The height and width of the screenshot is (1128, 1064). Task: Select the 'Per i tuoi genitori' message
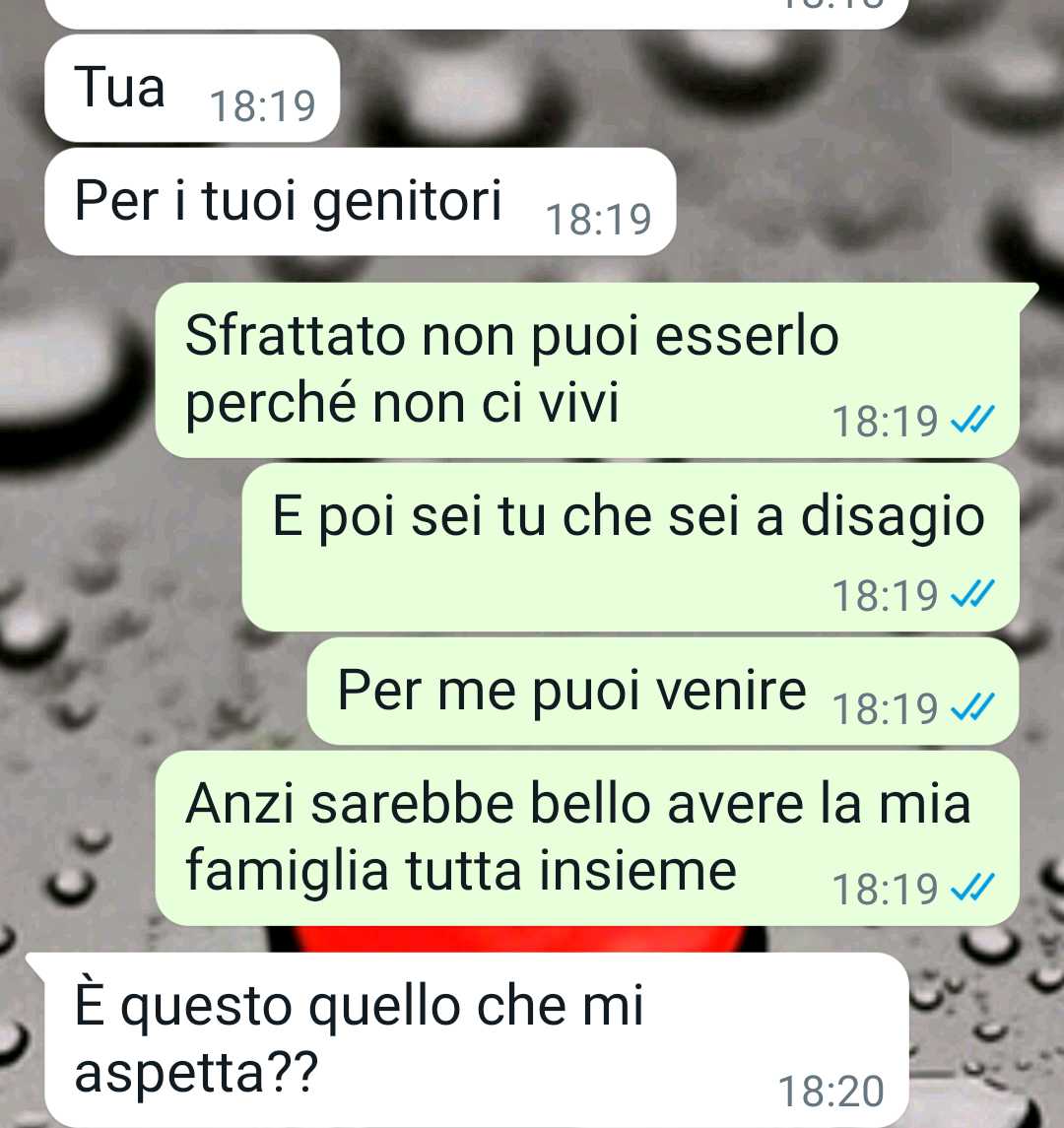coord(361,201)
